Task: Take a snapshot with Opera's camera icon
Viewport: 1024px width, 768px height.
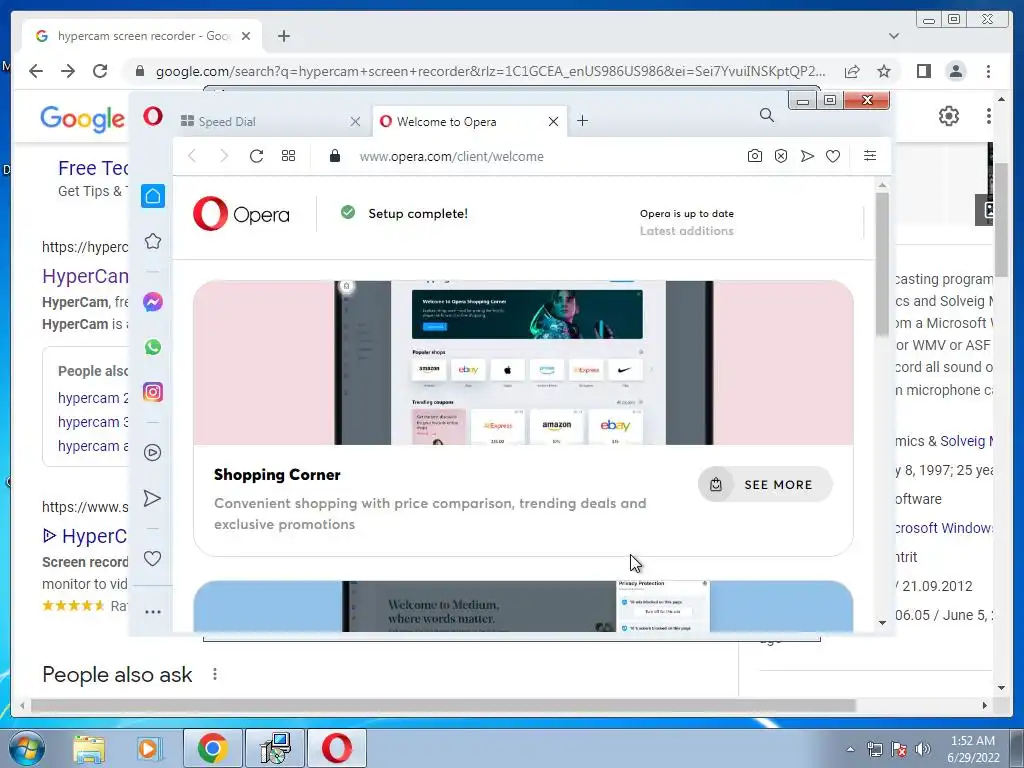Action: point(755,156)
